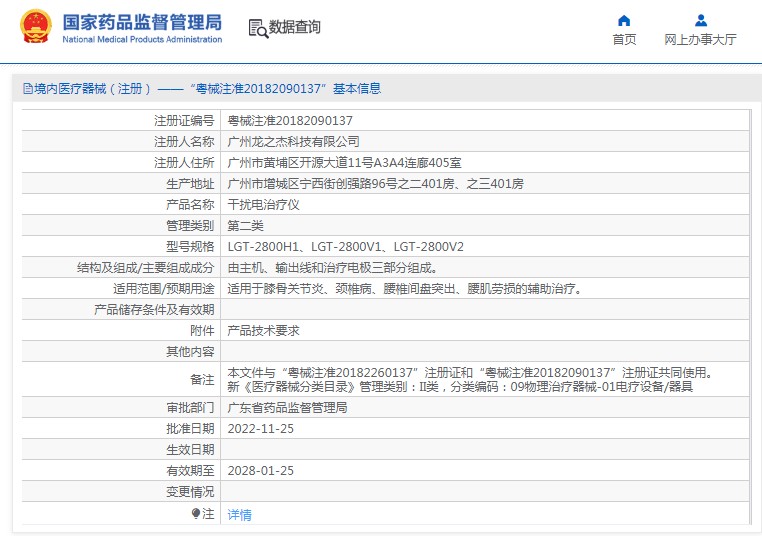Click the 注册人名称 label
The height and width of the screenshot is (536, 762).
click(184, 141)
